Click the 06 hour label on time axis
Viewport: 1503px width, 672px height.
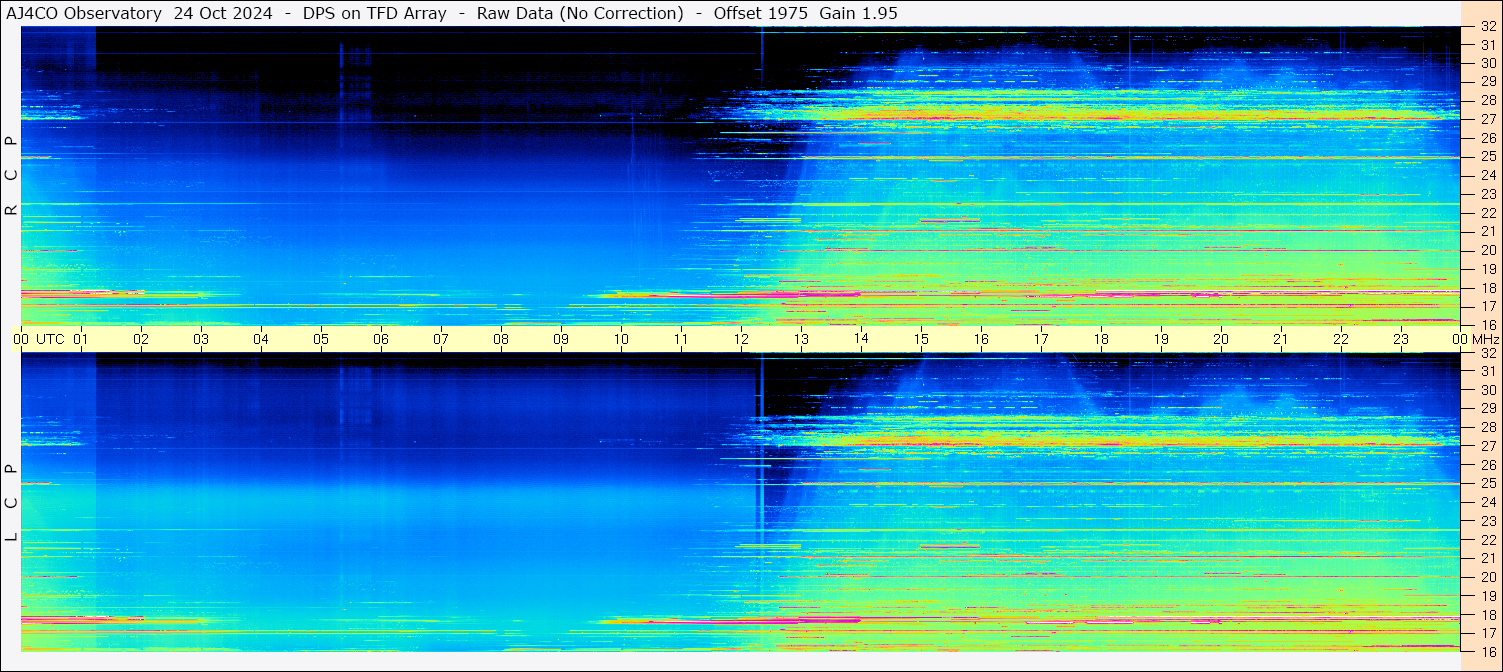(x=381, y=339)
